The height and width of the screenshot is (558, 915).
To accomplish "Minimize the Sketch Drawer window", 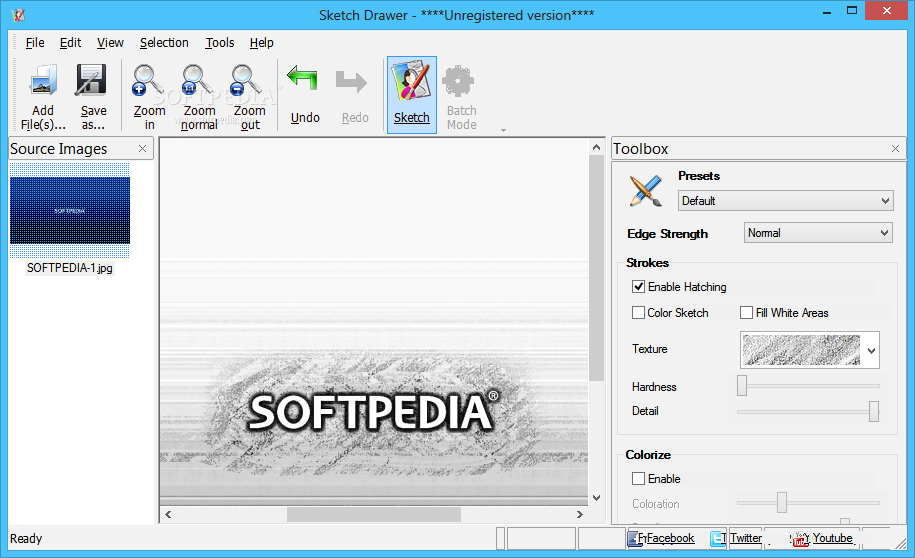I will point(826,12).
